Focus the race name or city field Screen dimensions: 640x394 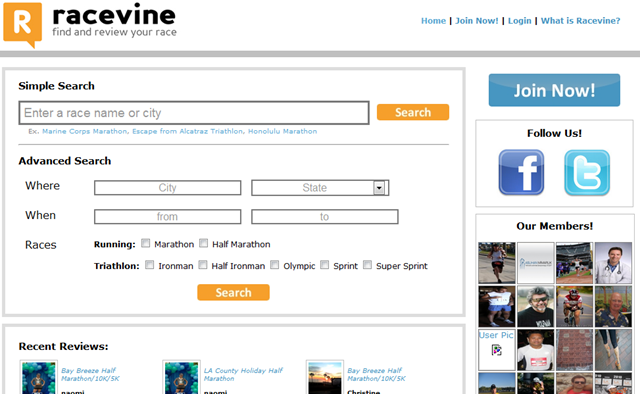click(x=194, y=113)
